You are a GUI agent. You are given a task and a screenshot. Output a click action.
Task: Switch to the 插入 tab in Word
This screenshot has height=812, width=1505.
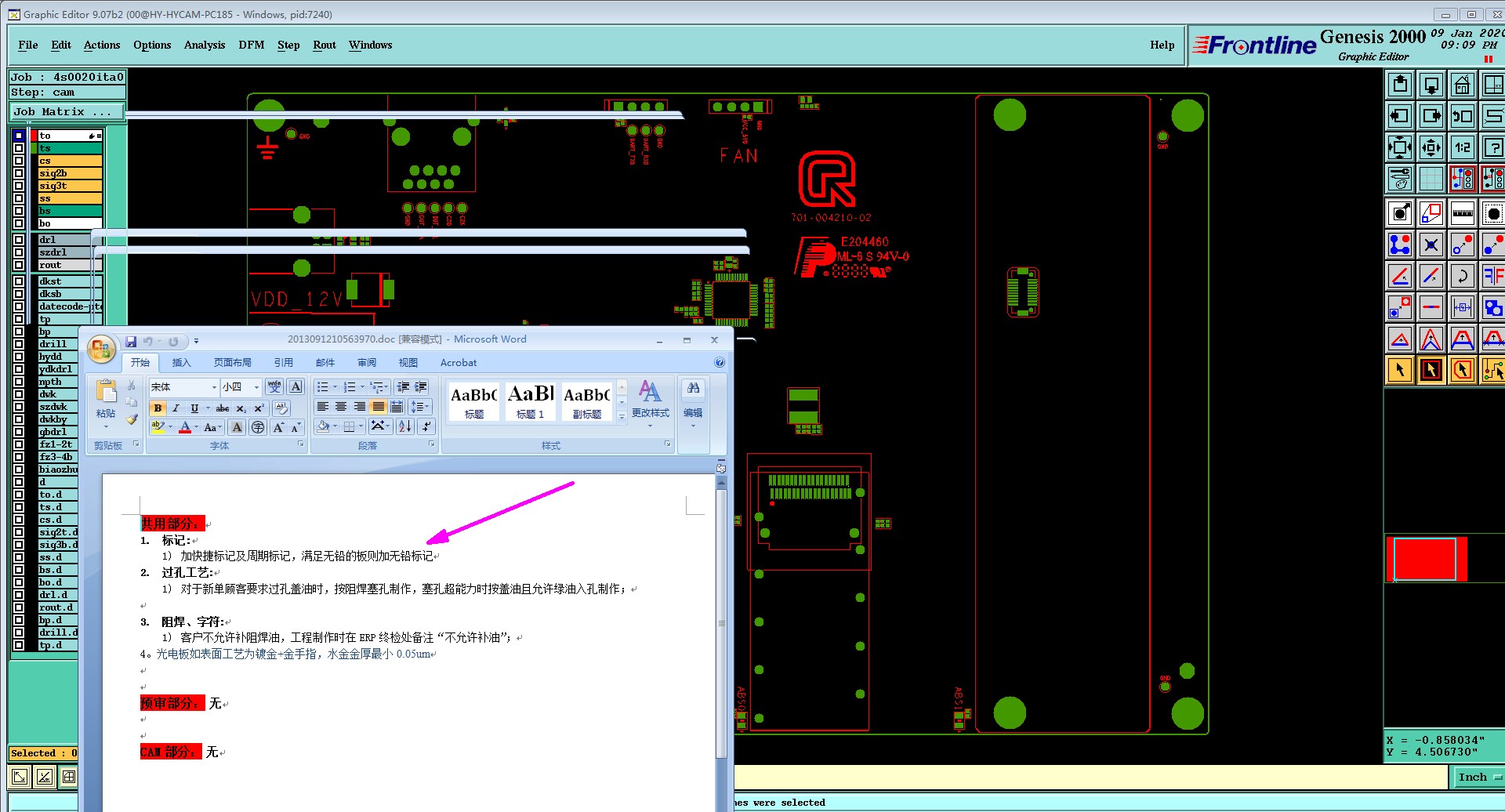181,362
